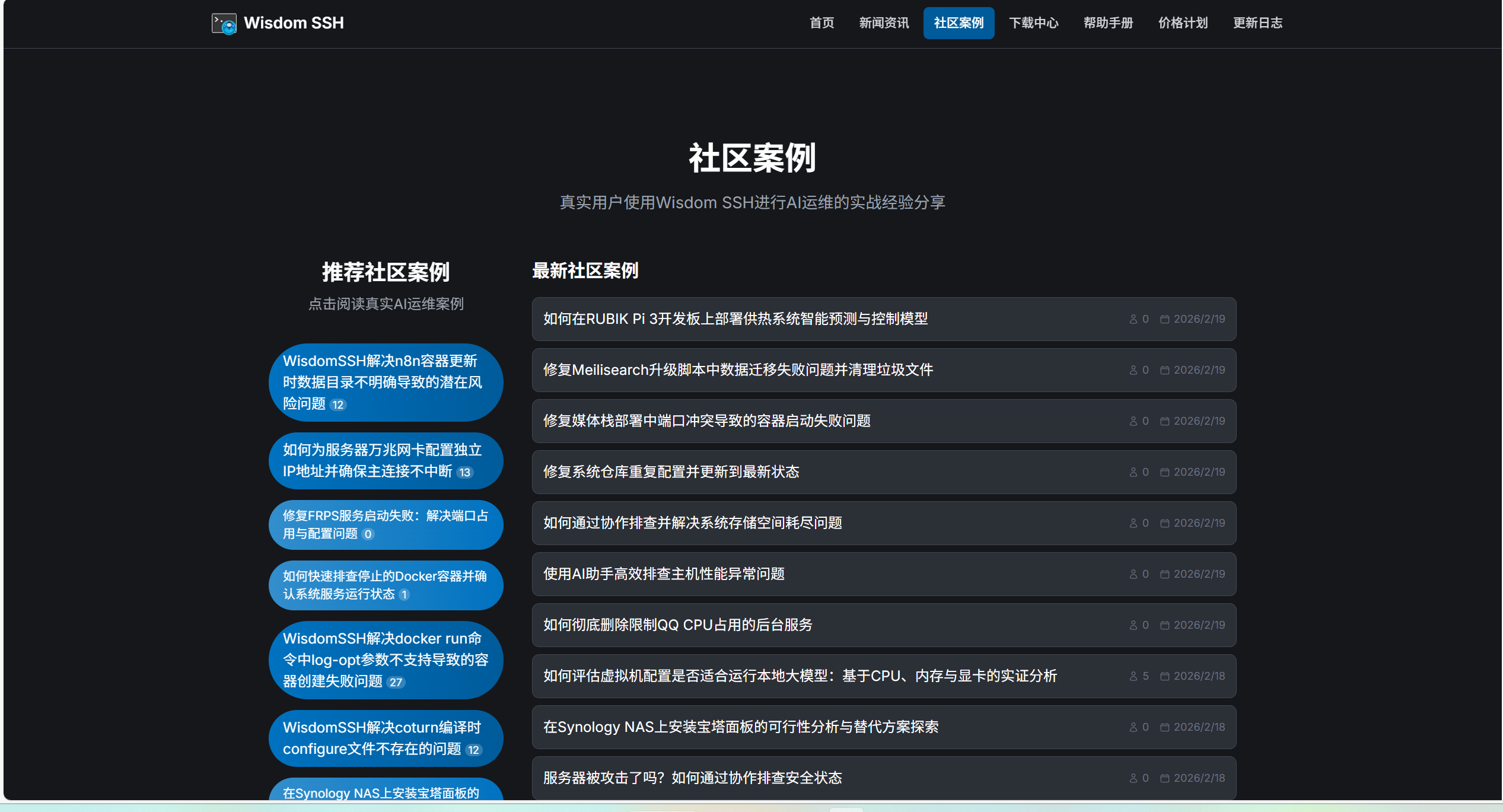Click calendar icon on Synology NAS article row
The image size is (1503, 812).
click(1164, 727)
